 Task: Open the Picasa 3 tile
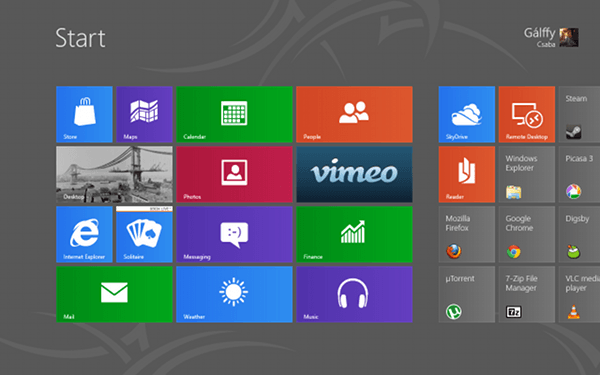pos(579,174)
